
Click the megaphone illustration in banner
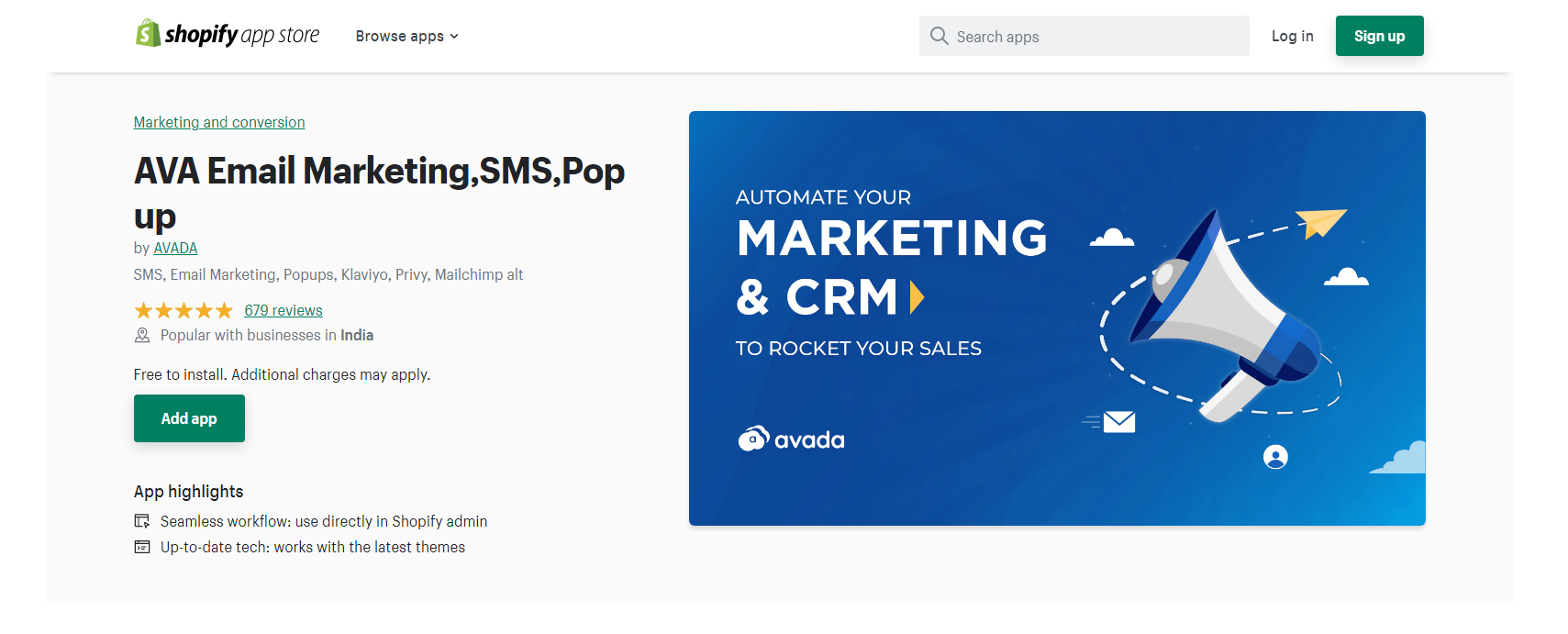[x=1218, y=317]
